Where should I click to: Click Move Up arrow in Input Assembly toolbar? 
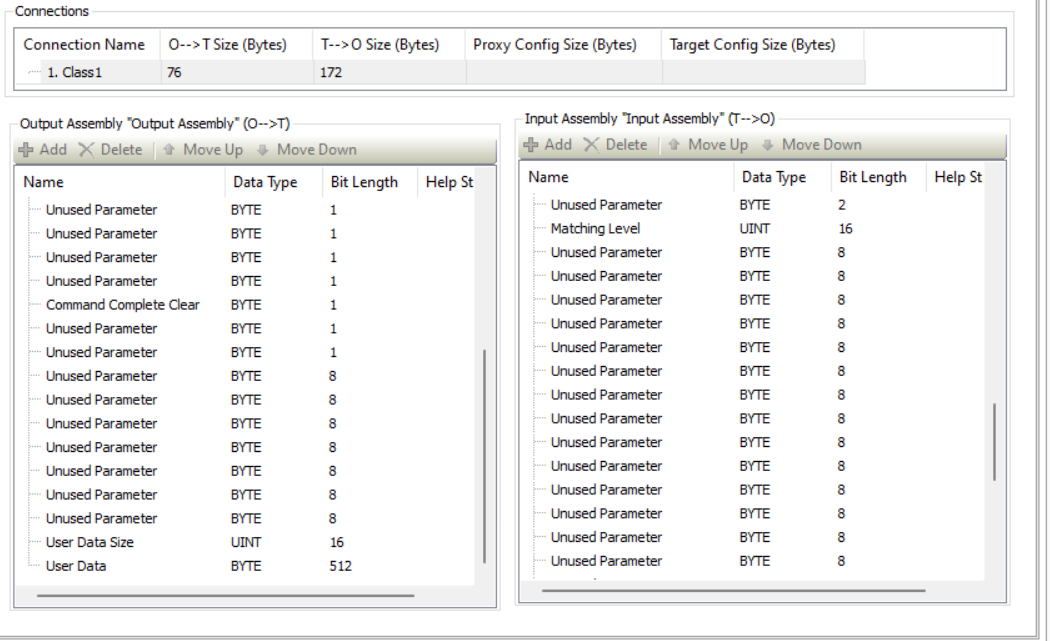coord(674,145)
